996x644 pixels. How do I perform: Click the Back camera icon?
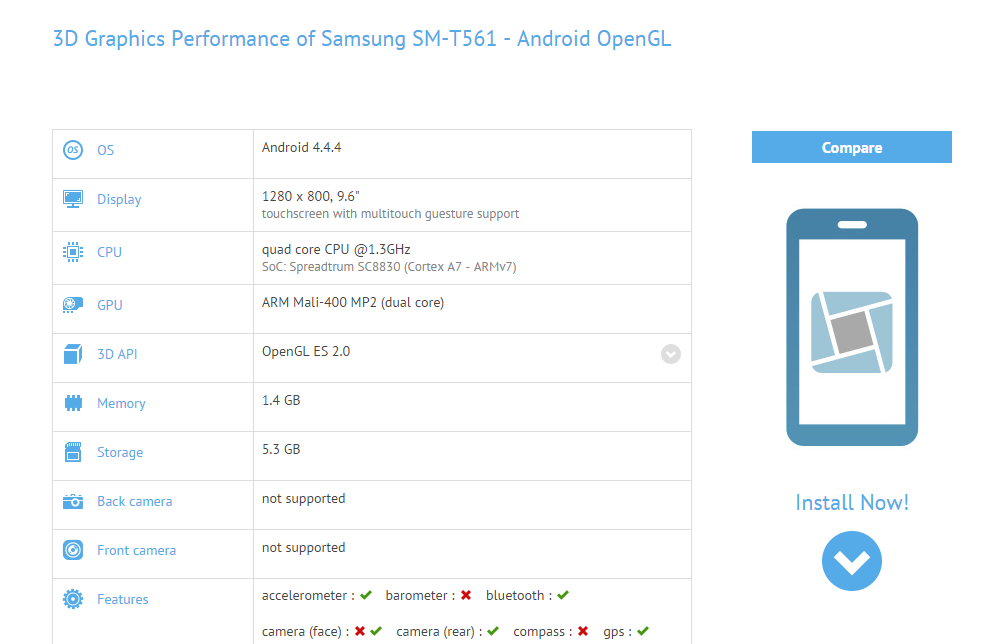73,501
